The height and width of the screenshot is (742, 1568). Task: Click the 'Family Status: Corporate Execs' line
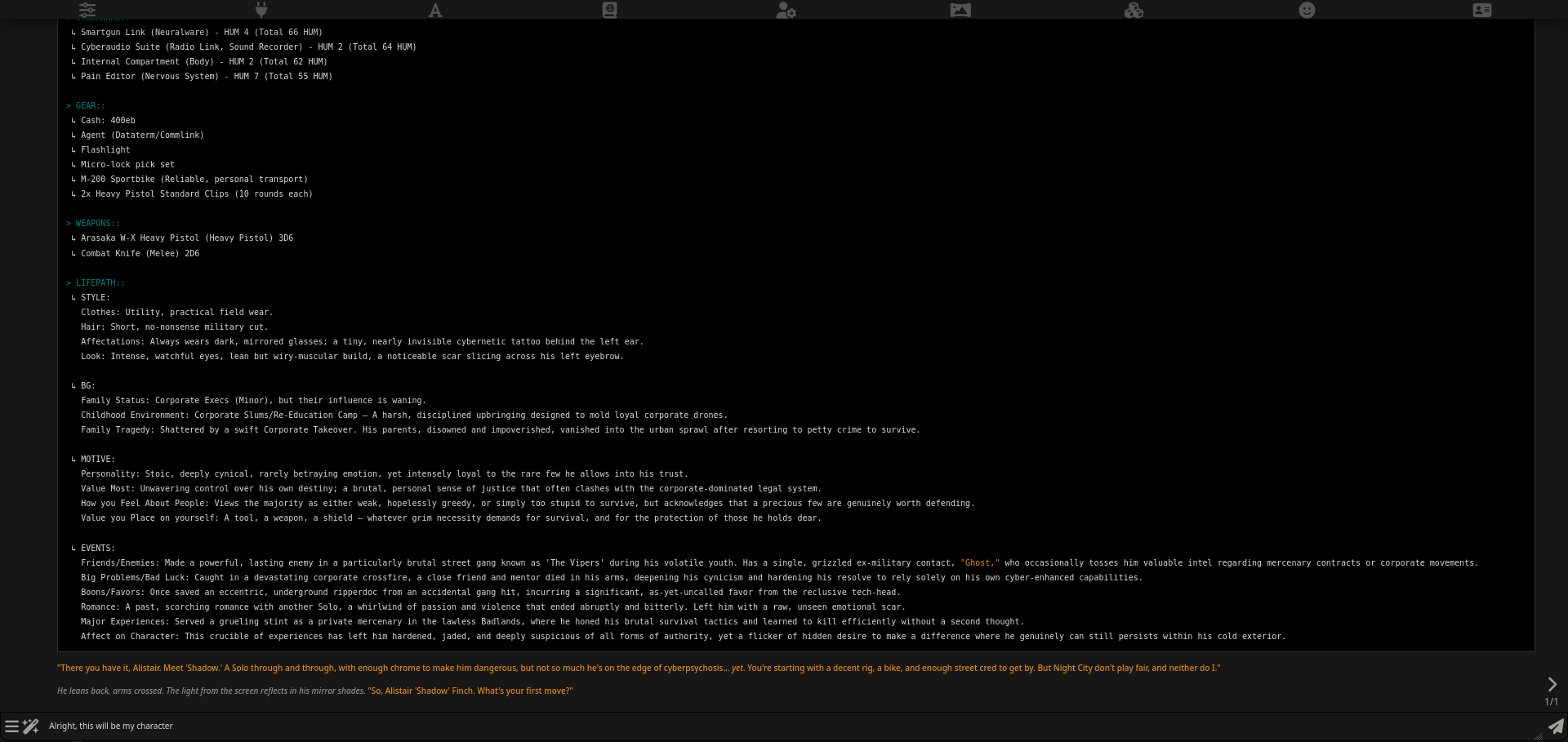click(x=253, y=401)
